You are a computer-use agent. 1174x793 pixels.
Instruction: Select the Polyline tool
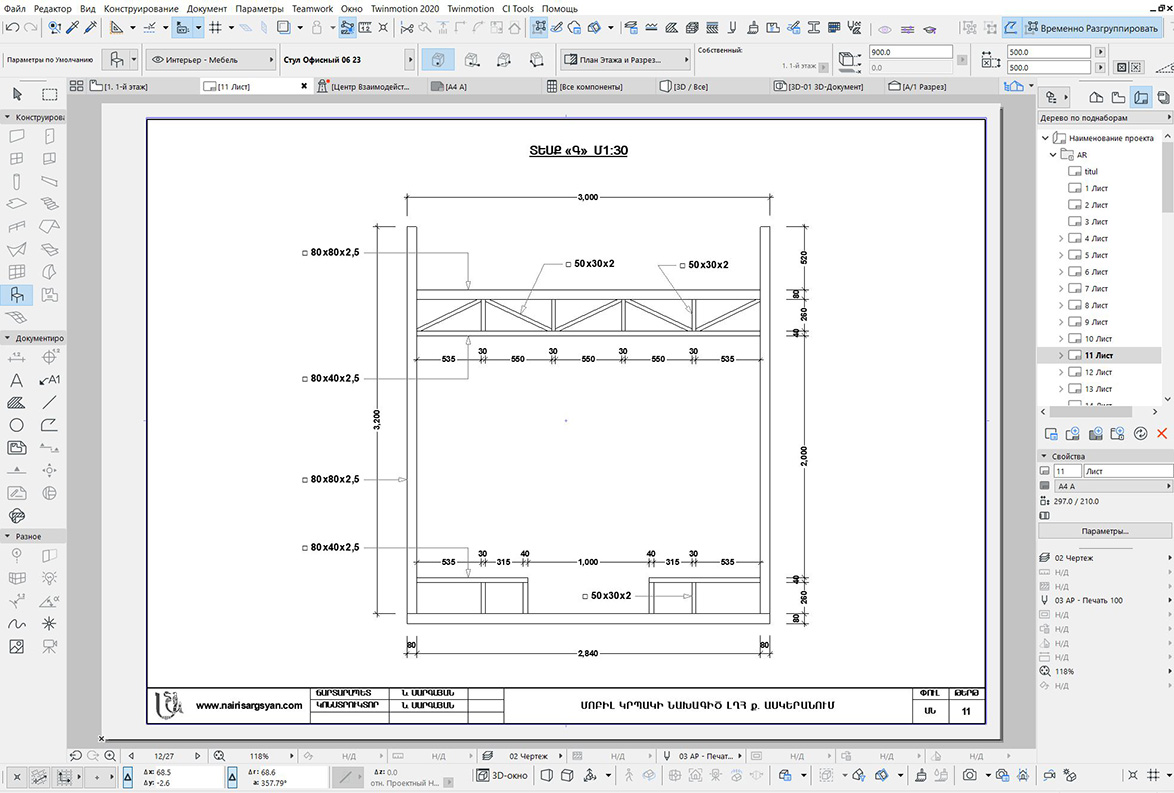[49, 425]
